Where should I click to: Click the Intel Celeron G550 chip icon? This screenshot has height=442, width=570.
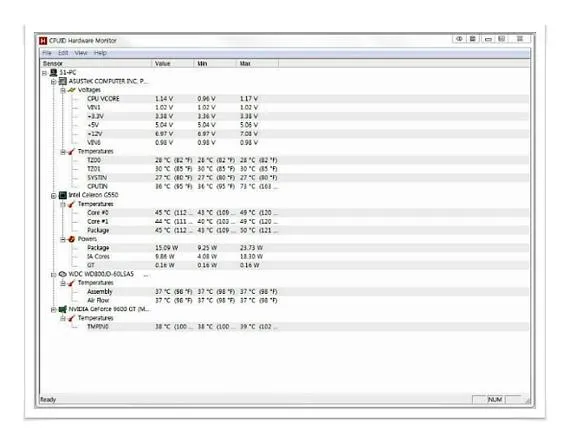(63, 195)
